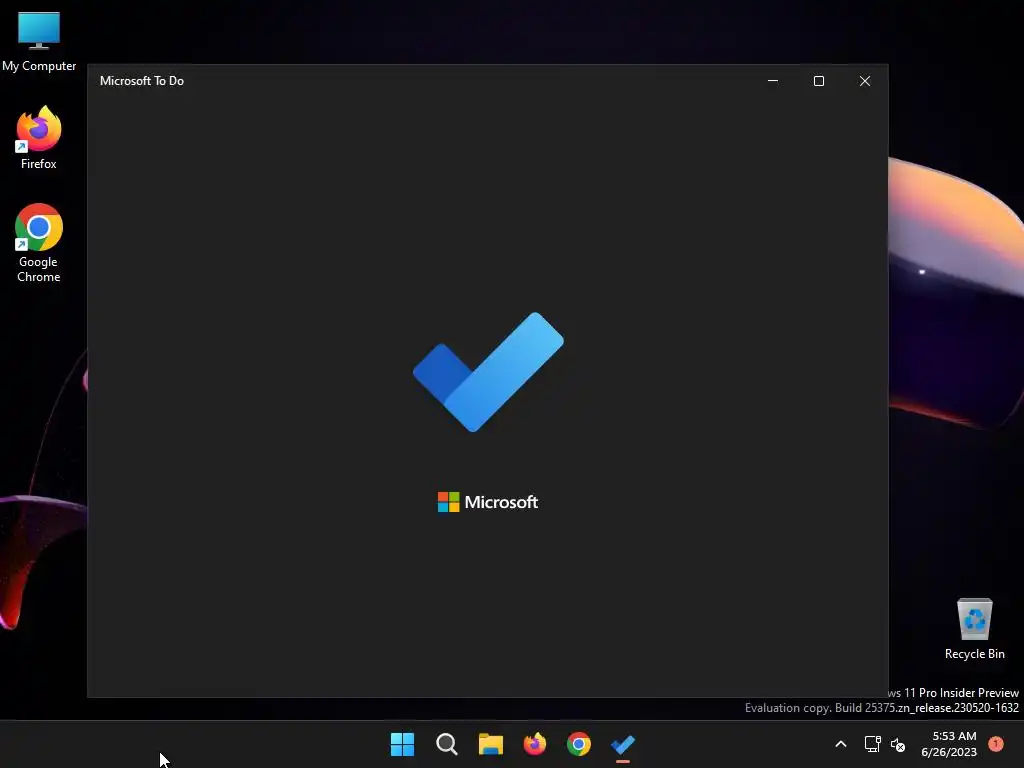
Task: Open the notification badge in the tray
Action: pos(996,744)
